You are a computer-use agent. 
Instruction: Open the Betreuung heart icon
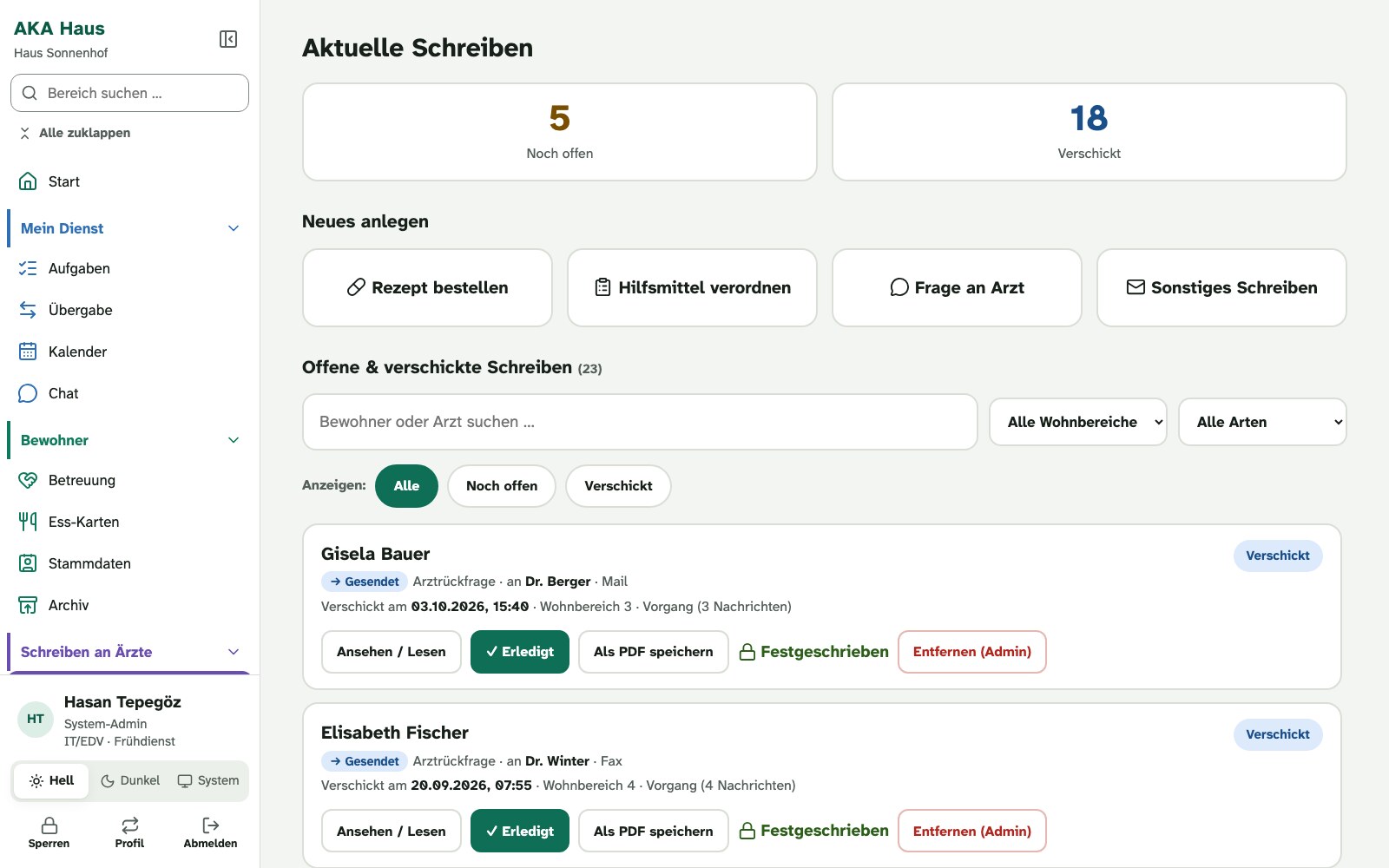(x=28, y=480)
